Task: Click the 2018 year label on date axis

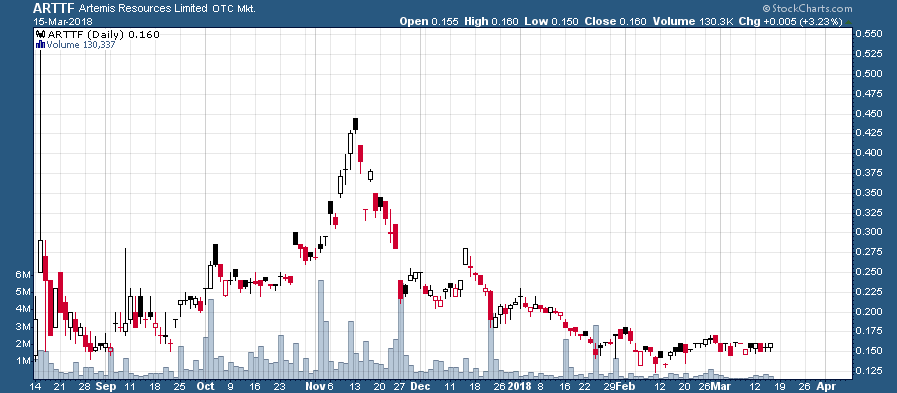Action: click(x=519, y=386)
